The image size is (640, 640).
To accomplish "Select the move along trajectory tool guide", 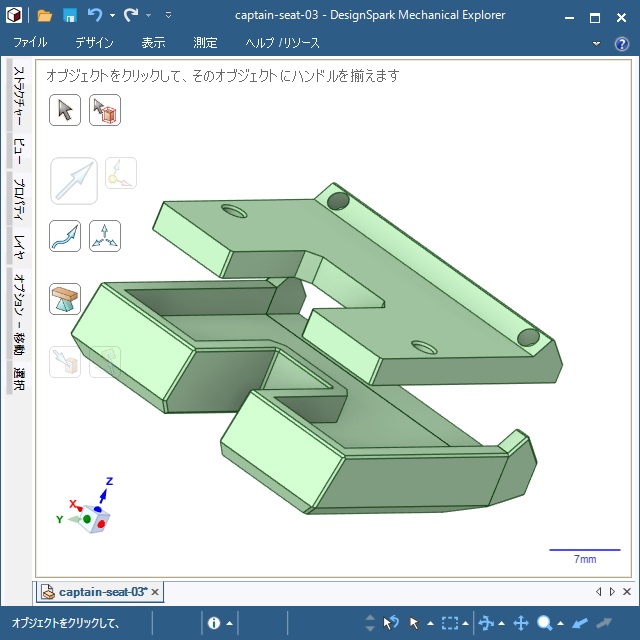I will pyautogui.click(x=65, y=236).
